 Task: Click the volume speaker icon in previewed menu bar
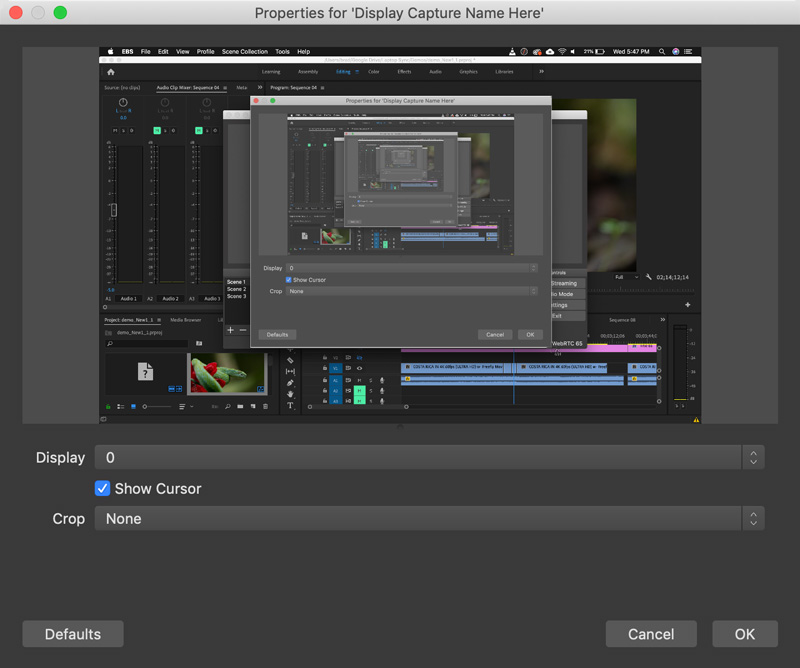click(x=573, y=52)
